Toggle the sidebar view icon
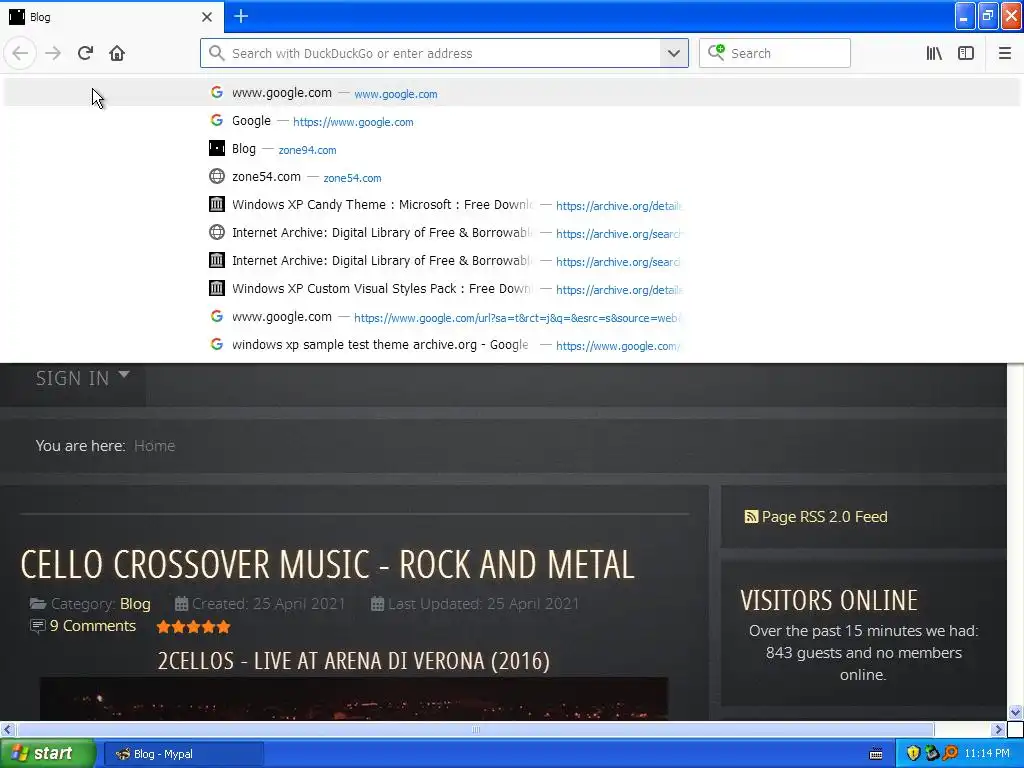 [966, 53]
